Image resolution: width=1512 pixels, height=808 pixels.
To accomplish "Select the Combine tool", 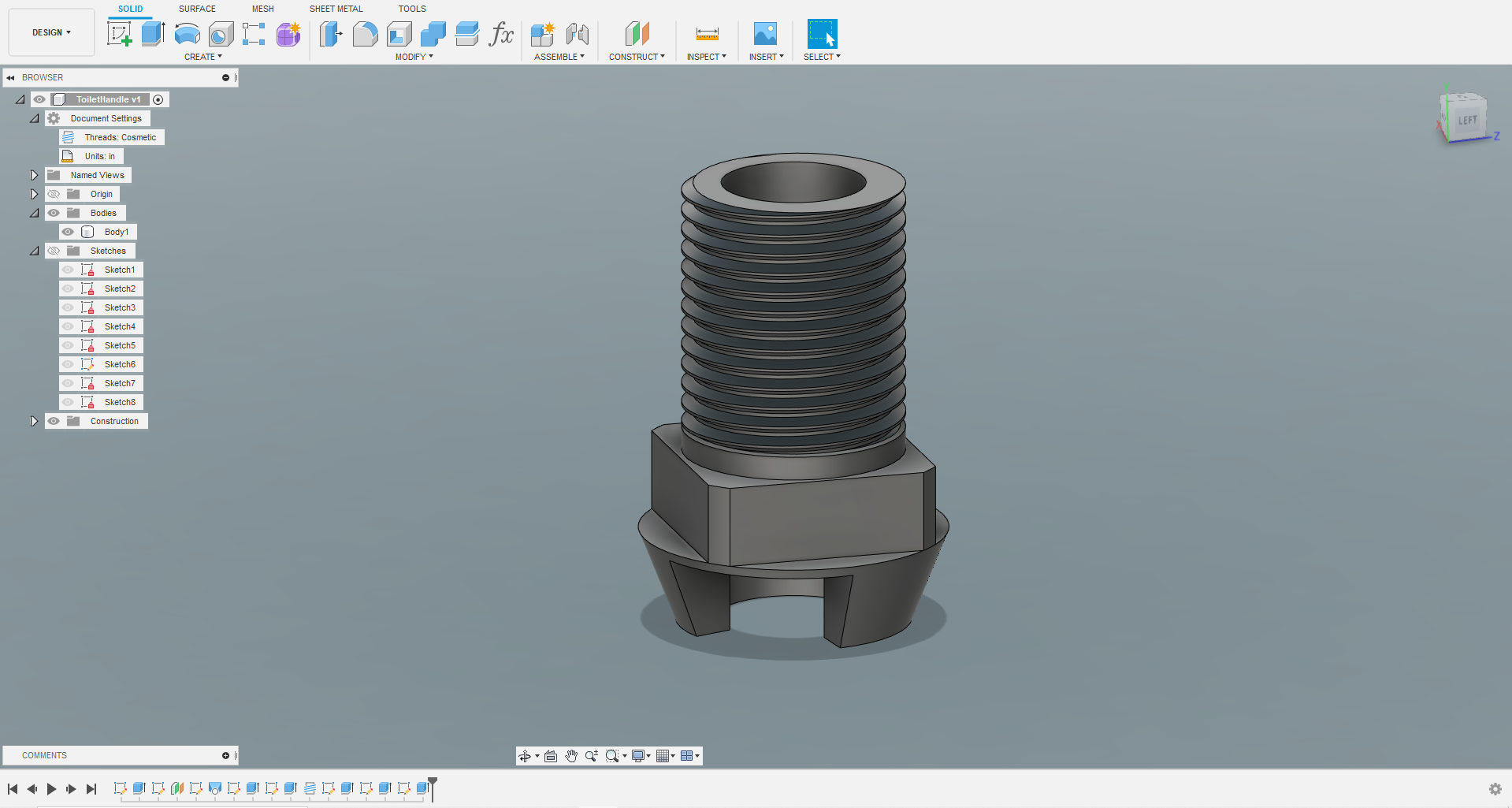I will coord(433,34).
